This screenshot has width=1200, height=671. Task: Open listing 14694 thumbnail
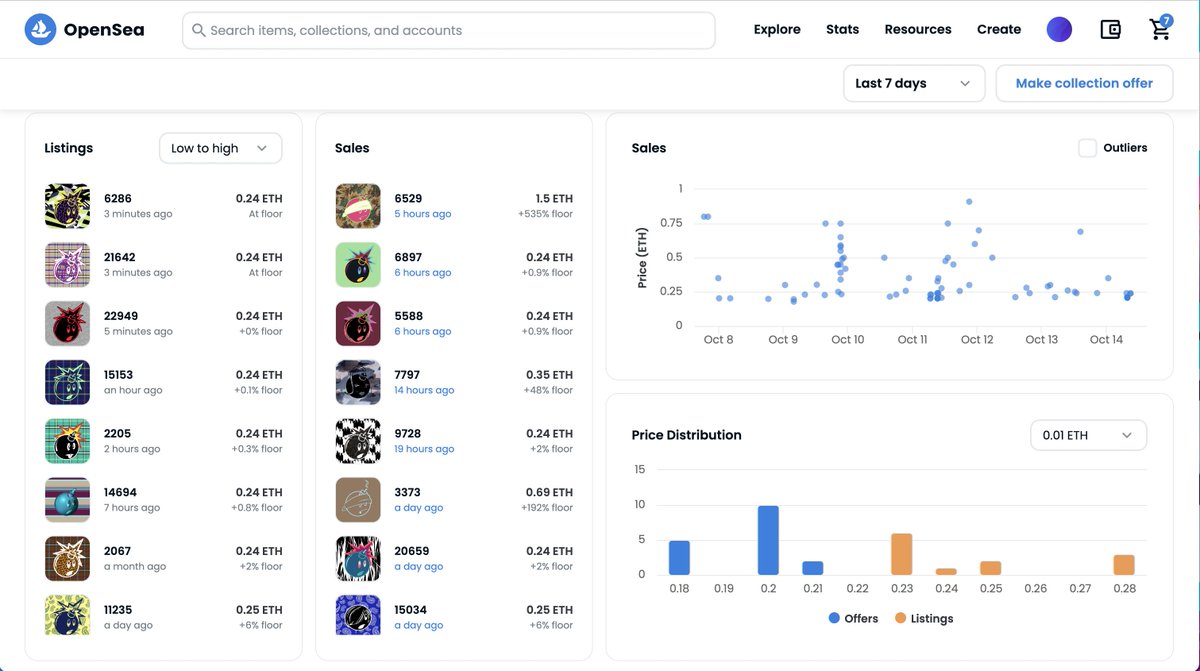pos(67,500)
